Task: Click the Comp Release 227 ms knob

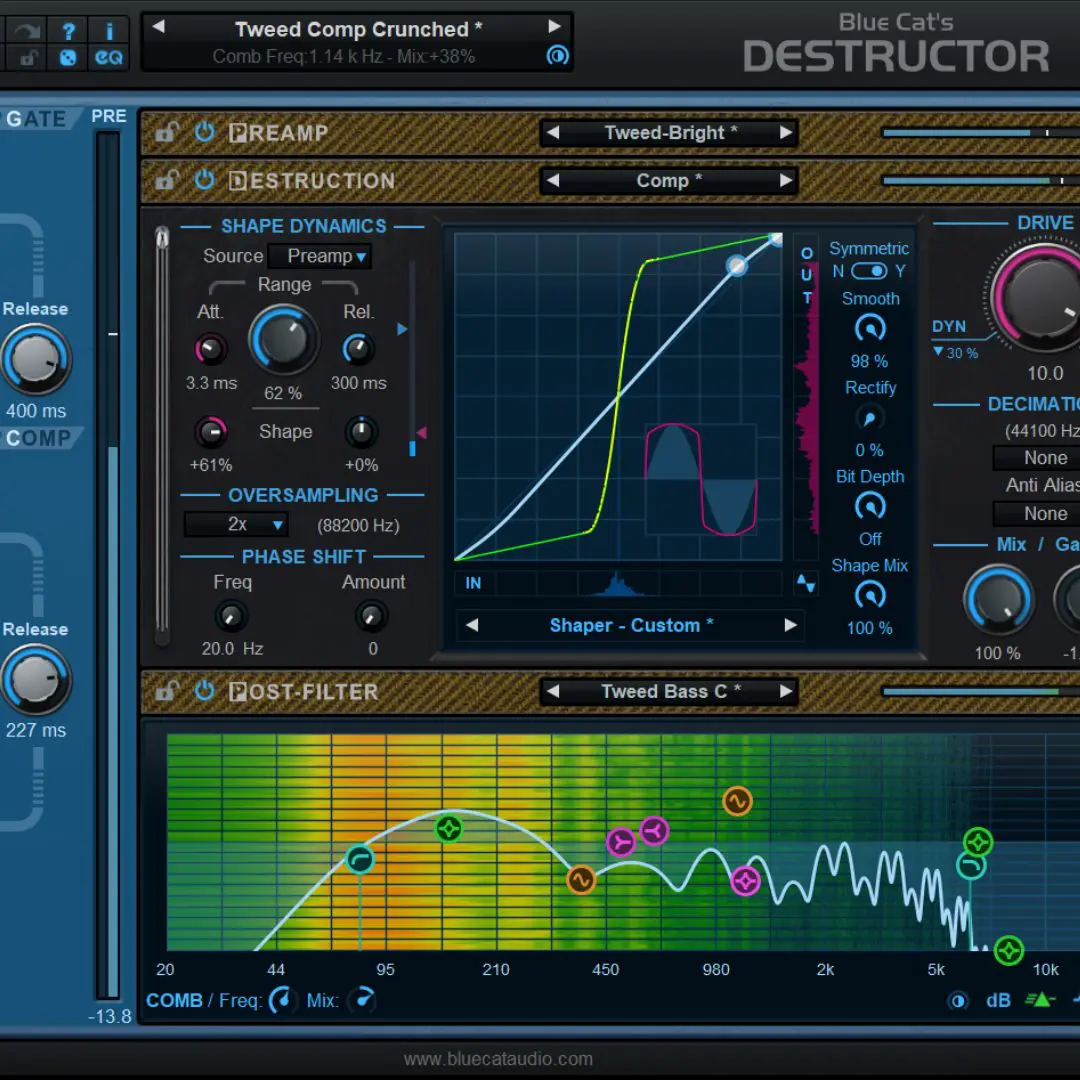Action: tap(36, 680)
